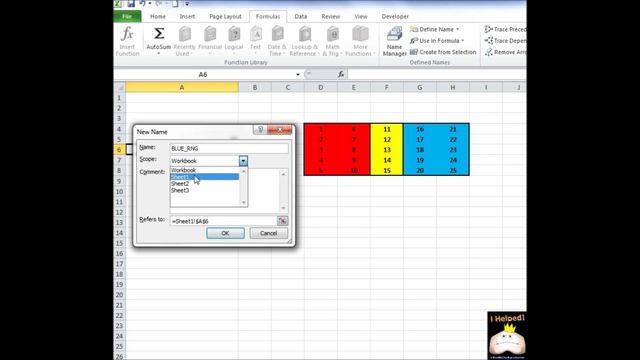Click OK in New Name dialog
The width and height of the screenshot is (640, 360).
pyautogui.click(x=225, y=233)
